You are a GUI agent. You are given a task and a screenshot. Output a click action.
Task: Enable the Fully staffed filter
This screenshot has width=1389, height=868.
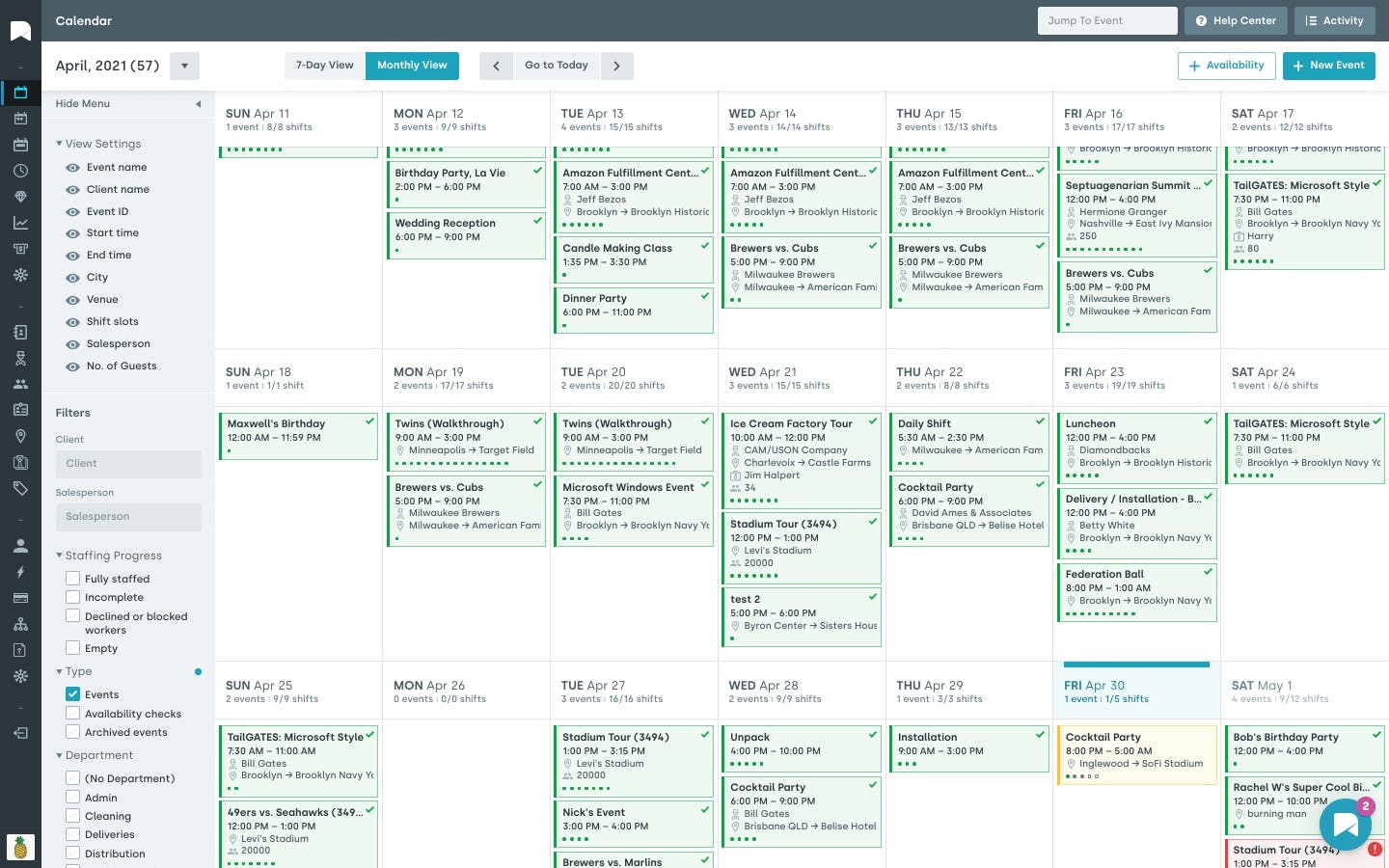73,578
